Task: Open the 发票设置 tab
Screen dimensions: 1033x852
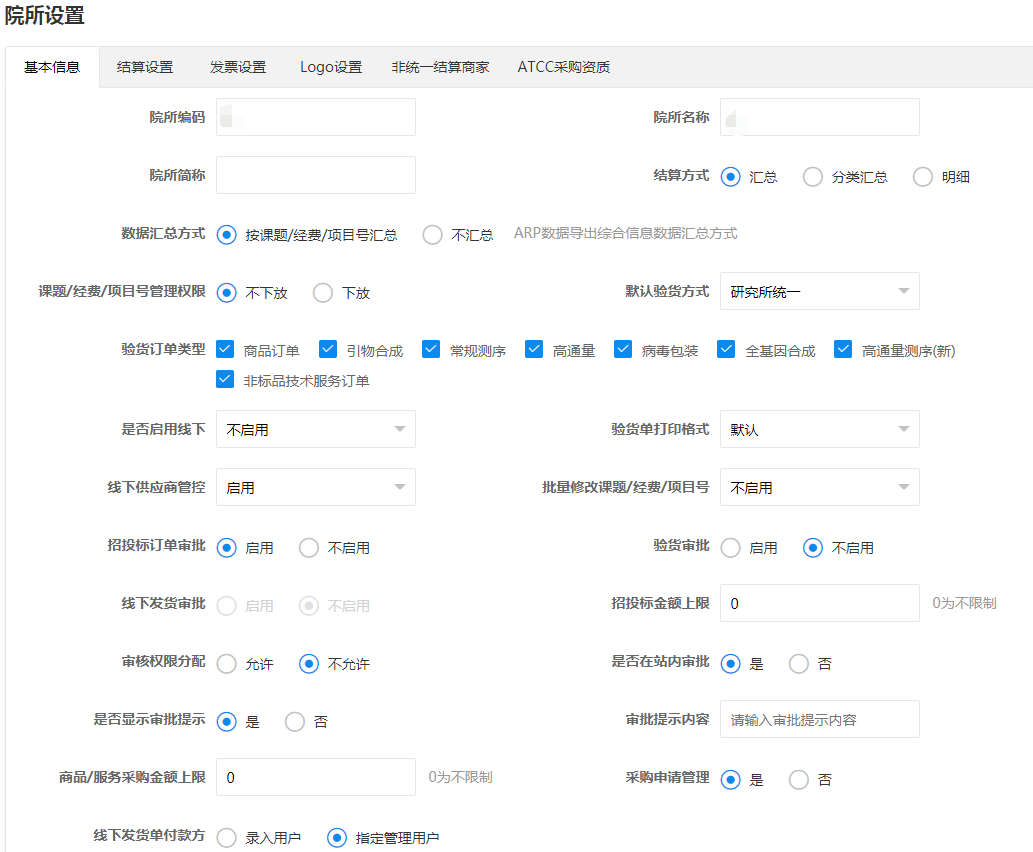Action: [x=238, y=67]
